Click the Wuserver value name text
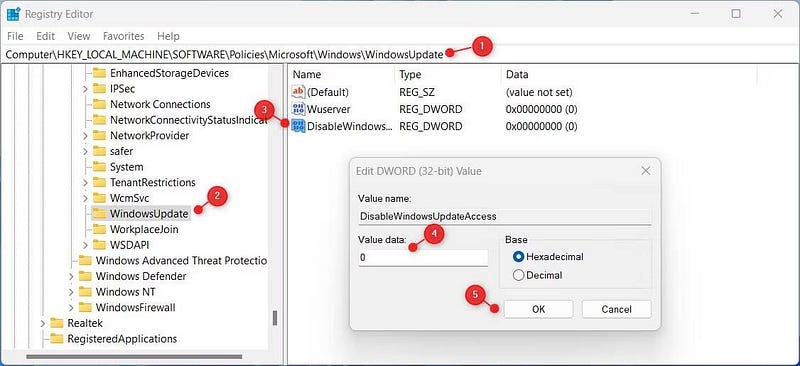Viewport: 800px width, 366px height. 329,109
